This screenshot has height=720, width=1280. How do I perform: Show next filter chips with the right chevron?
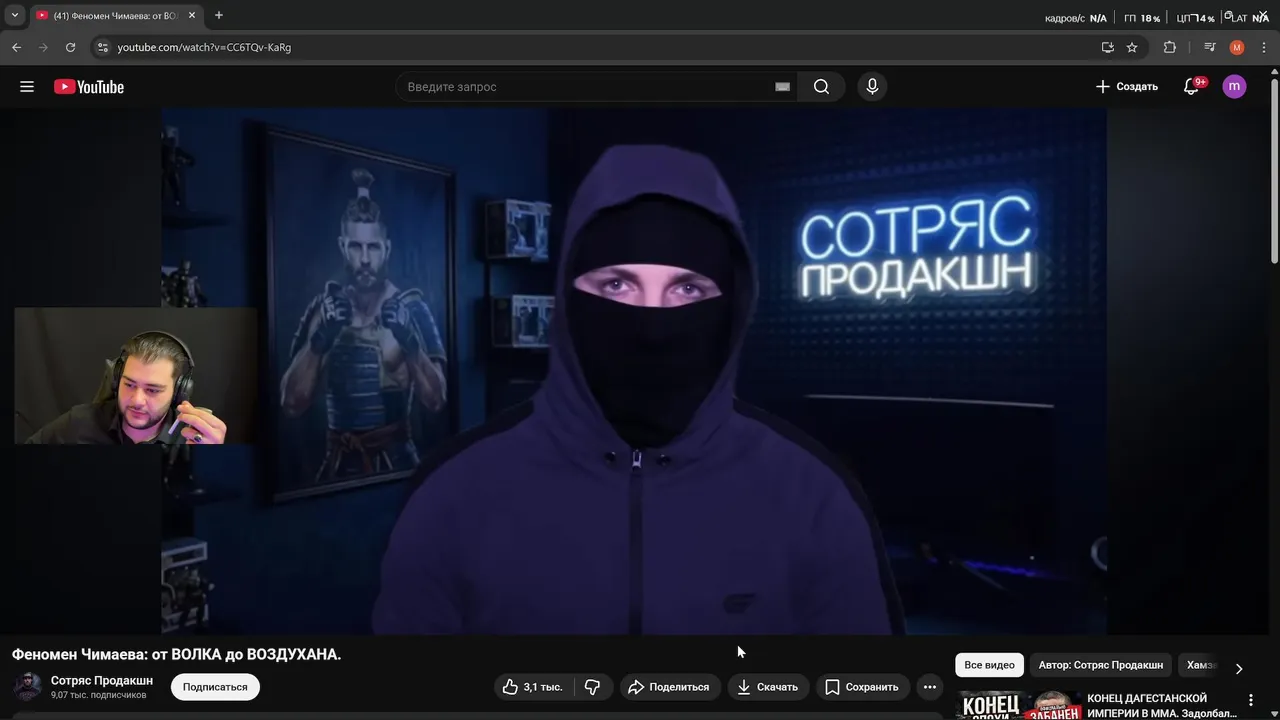tap(1239, 668)
